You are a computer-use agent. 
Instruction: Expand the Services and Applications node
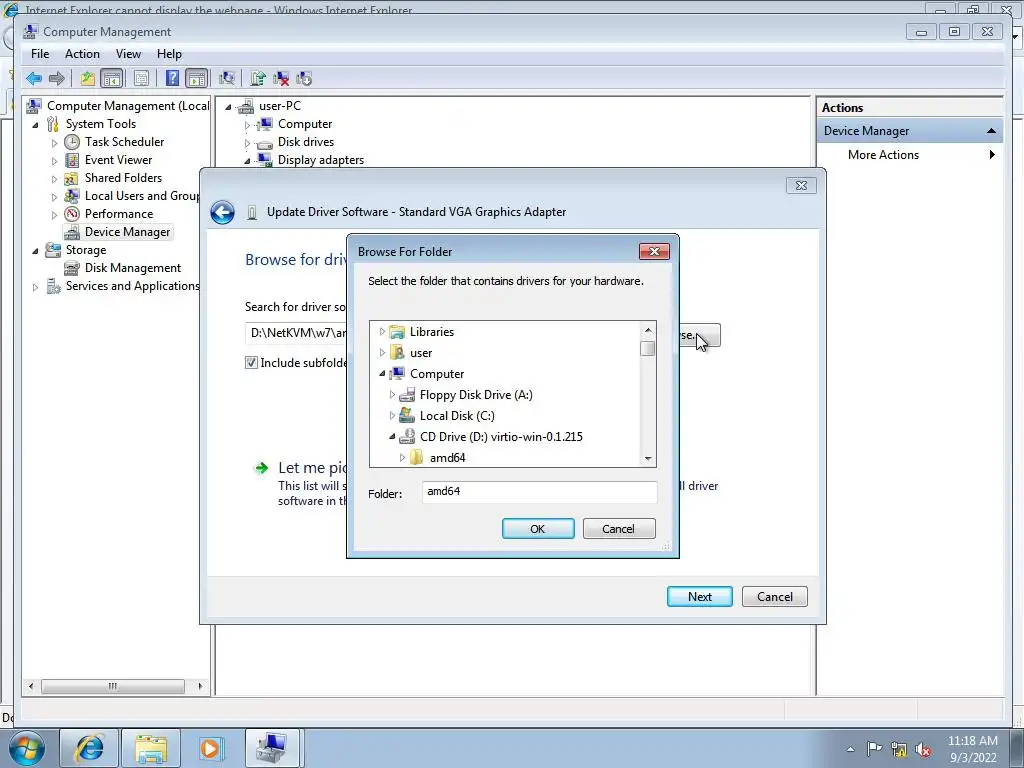[x=35, y=287]
